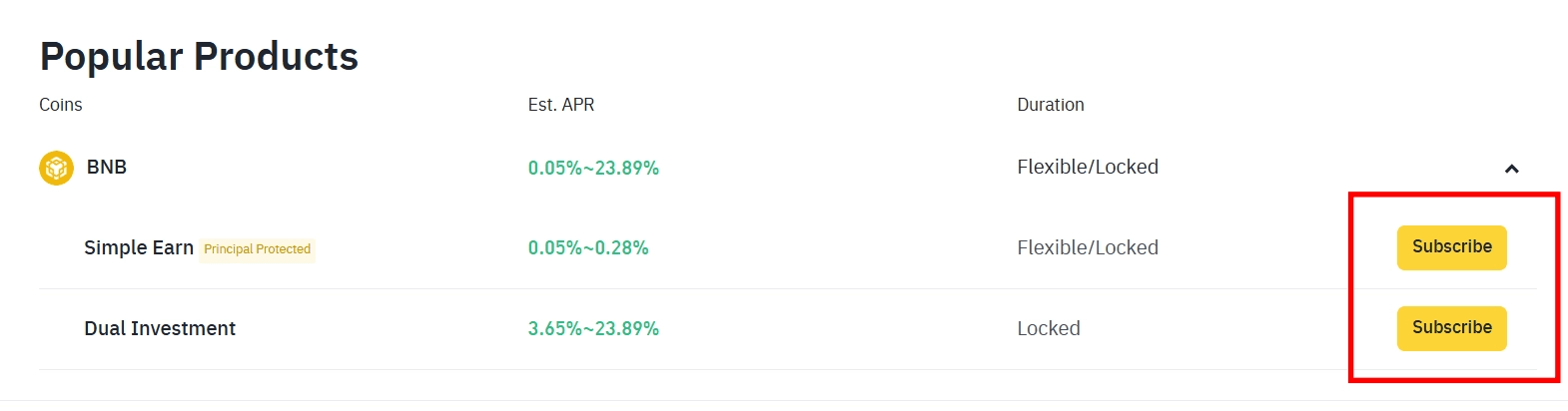Click BNB row's Flexible/Locked duration
Viewport: 1568px width, 411px height.
pyautogui.click(x=1088, y=167)
